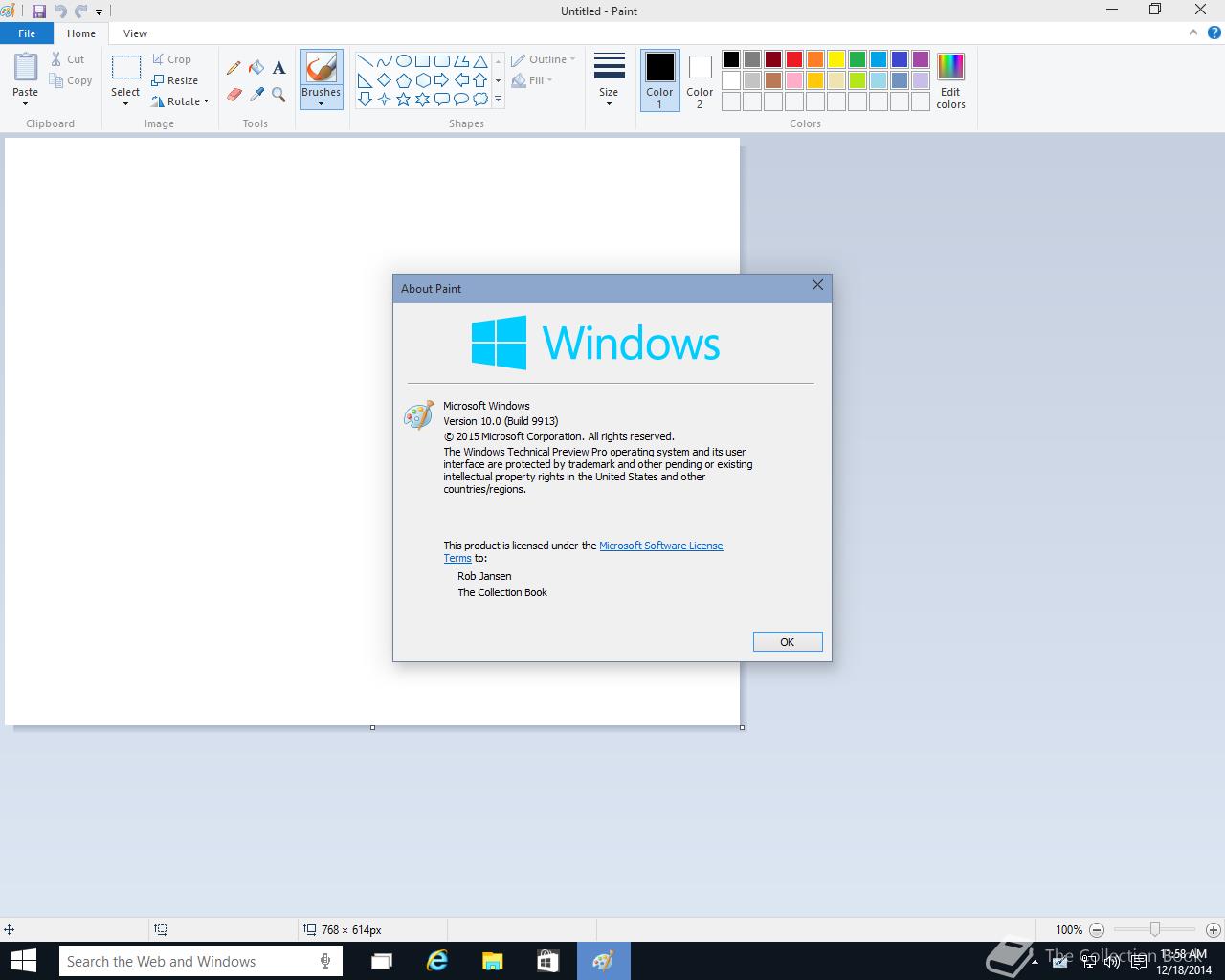Choose the Line shape
The image size is (1225, 980).
click(365, 61)
